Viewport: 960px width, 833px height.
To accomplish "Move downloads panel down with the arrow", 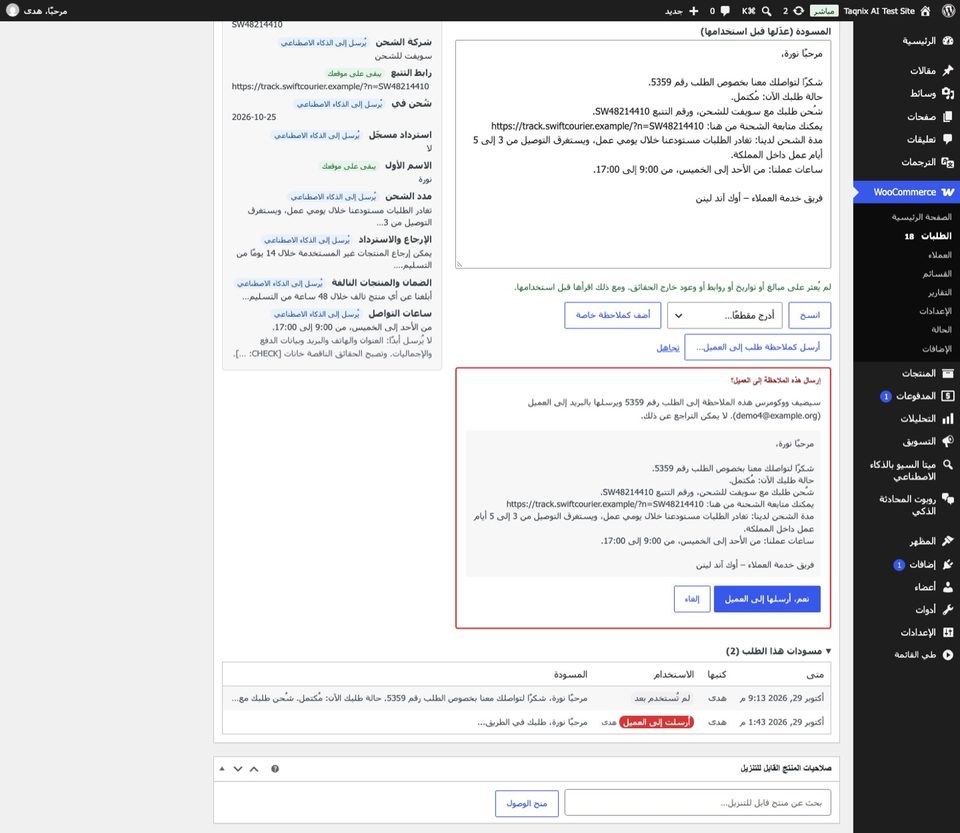I will (x=238, y=769).
